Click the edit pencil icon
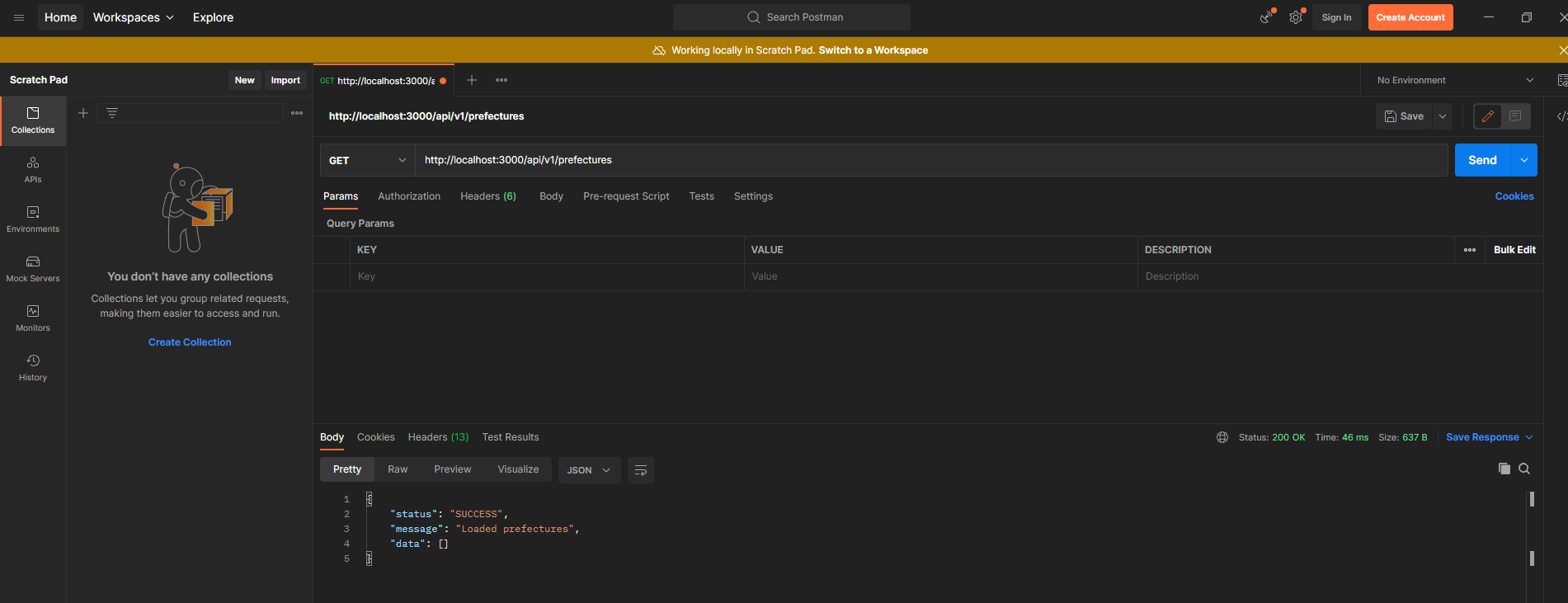The width and height of the screenshot is (1568, 603). click(x=1488, y=116)
